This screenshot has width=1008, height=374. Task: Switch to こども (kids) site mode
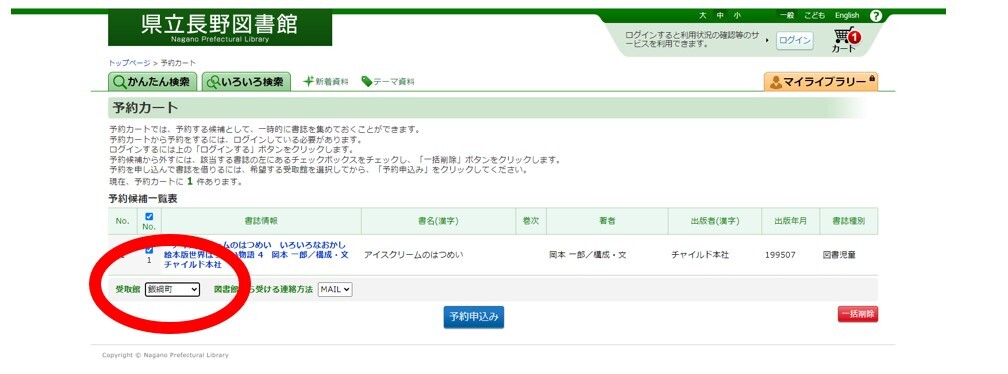(814, 15)
